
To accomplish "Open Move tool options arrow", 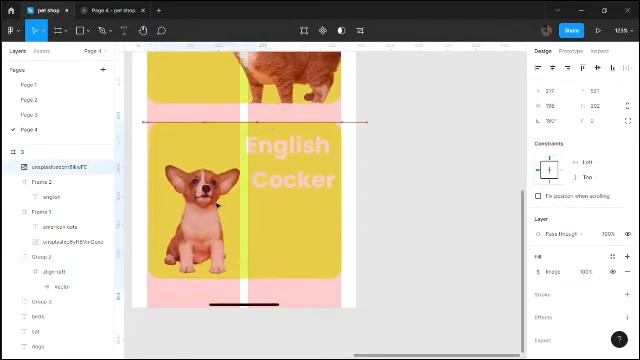I will coord(43,31).
